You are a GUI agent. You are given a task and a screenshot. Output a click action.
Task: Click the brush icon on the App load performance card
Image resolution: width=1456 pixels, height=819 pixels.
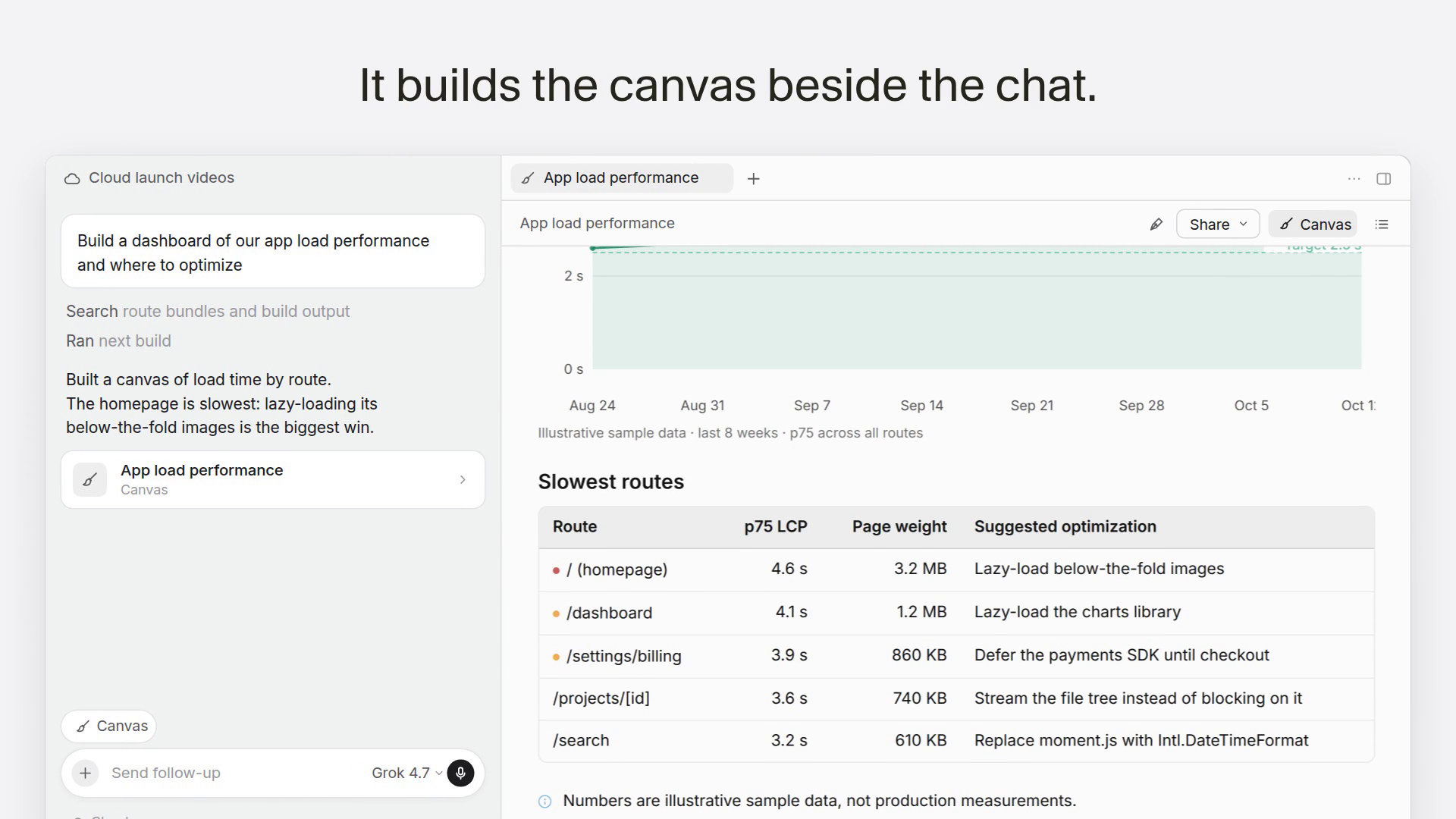[90, 480]
